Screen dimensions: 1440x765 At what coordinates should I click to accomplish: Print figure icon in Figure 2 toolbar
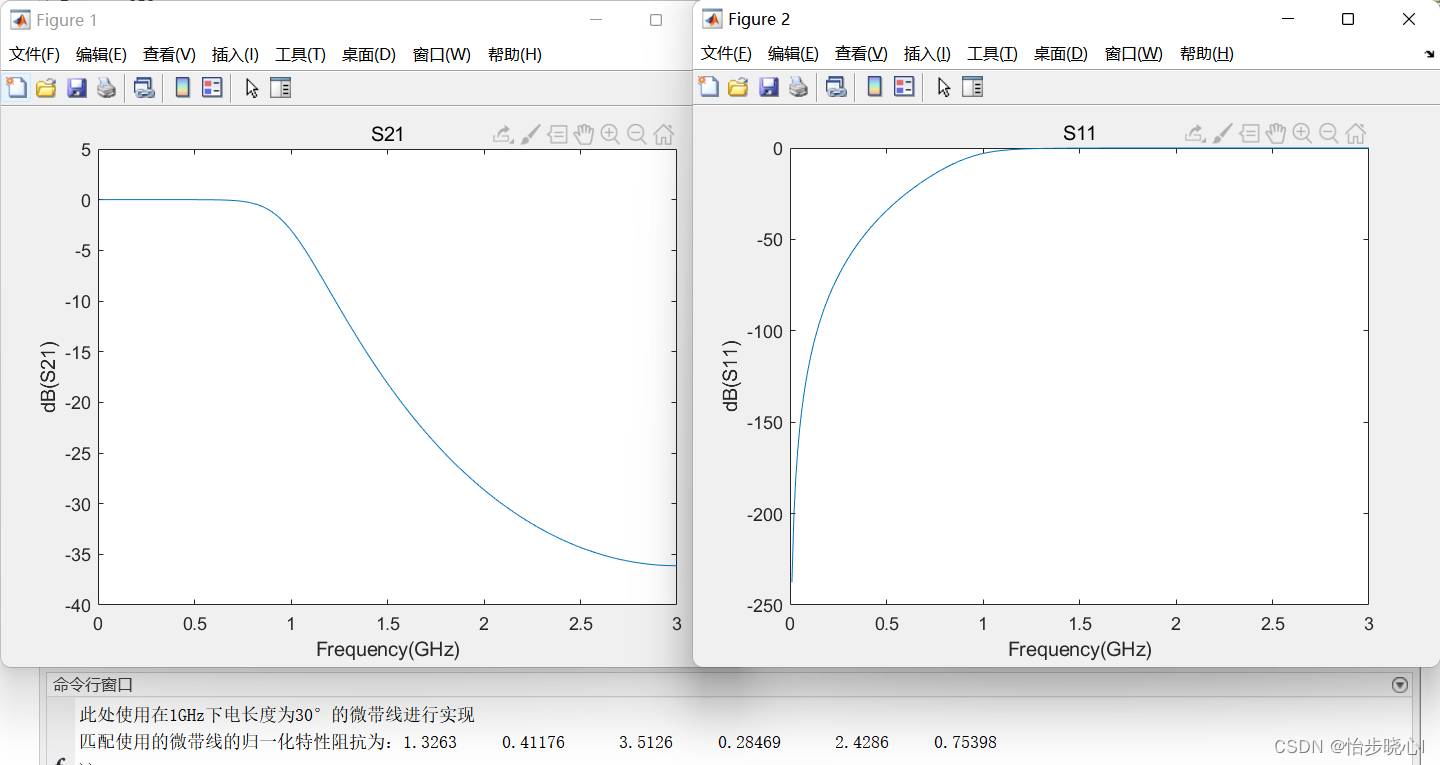tap(798, 87)
